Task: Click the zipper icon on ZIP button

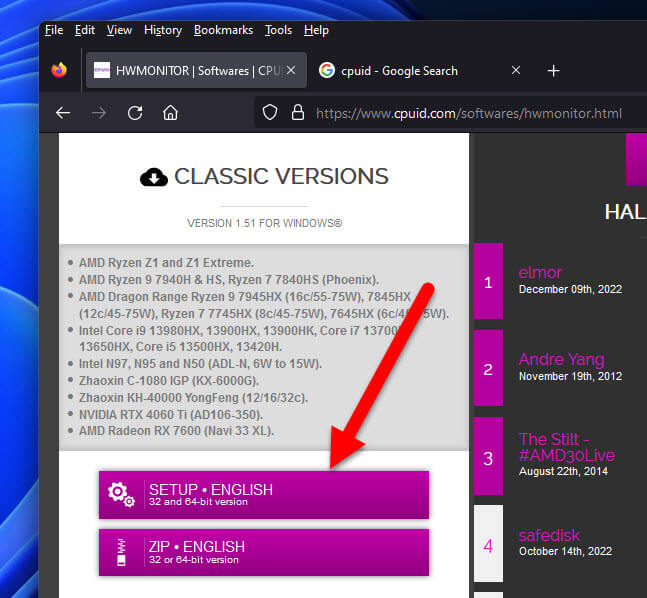Action: (121, 552)
